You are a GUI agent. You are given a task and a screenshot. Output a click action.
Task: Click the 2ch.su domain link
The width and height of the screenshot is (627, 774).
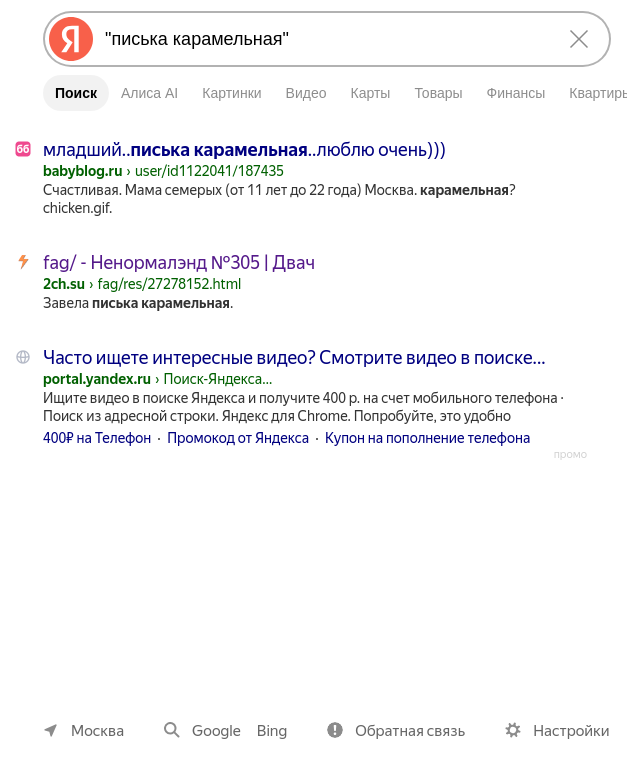(64, 284)
